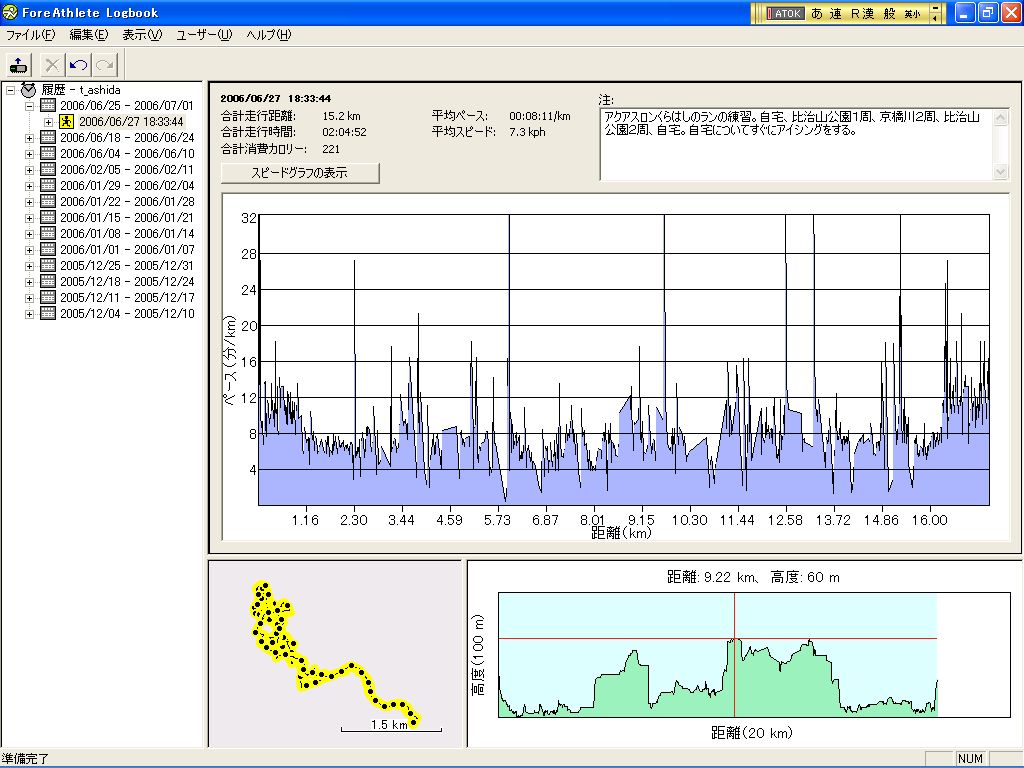Image resolution: width=1024 pixels, height=768 pixels.
Task: Click calendar icon for week 2006/01/08 - 2006/01/14
Action: point(48,233)
